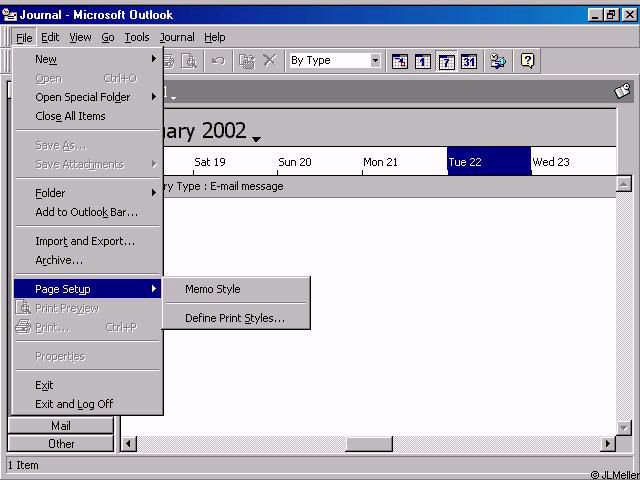Choose Define Print Styles option
The height and width of the screenshot is (480, 640).
coord(236,318)
